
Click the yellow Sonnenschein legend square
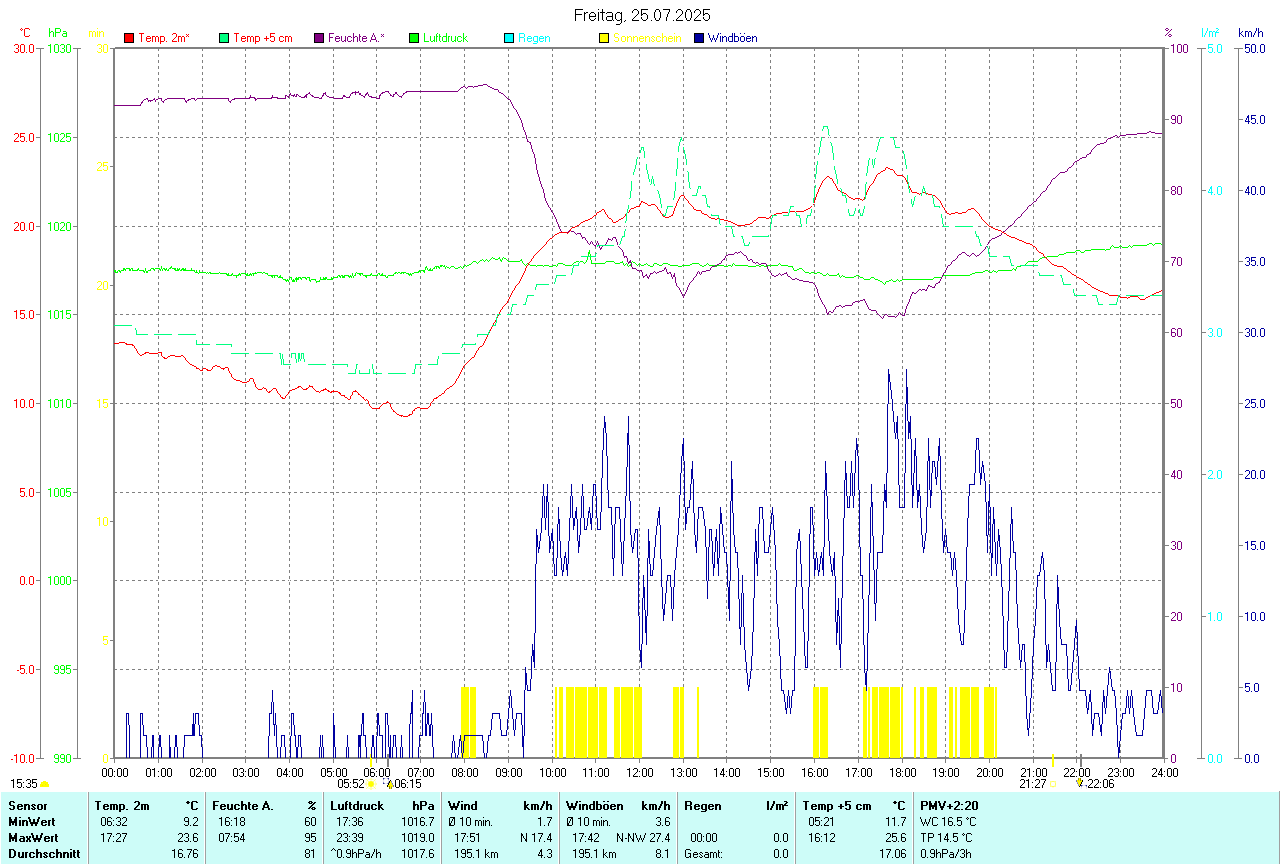click(x=604, y=38)
